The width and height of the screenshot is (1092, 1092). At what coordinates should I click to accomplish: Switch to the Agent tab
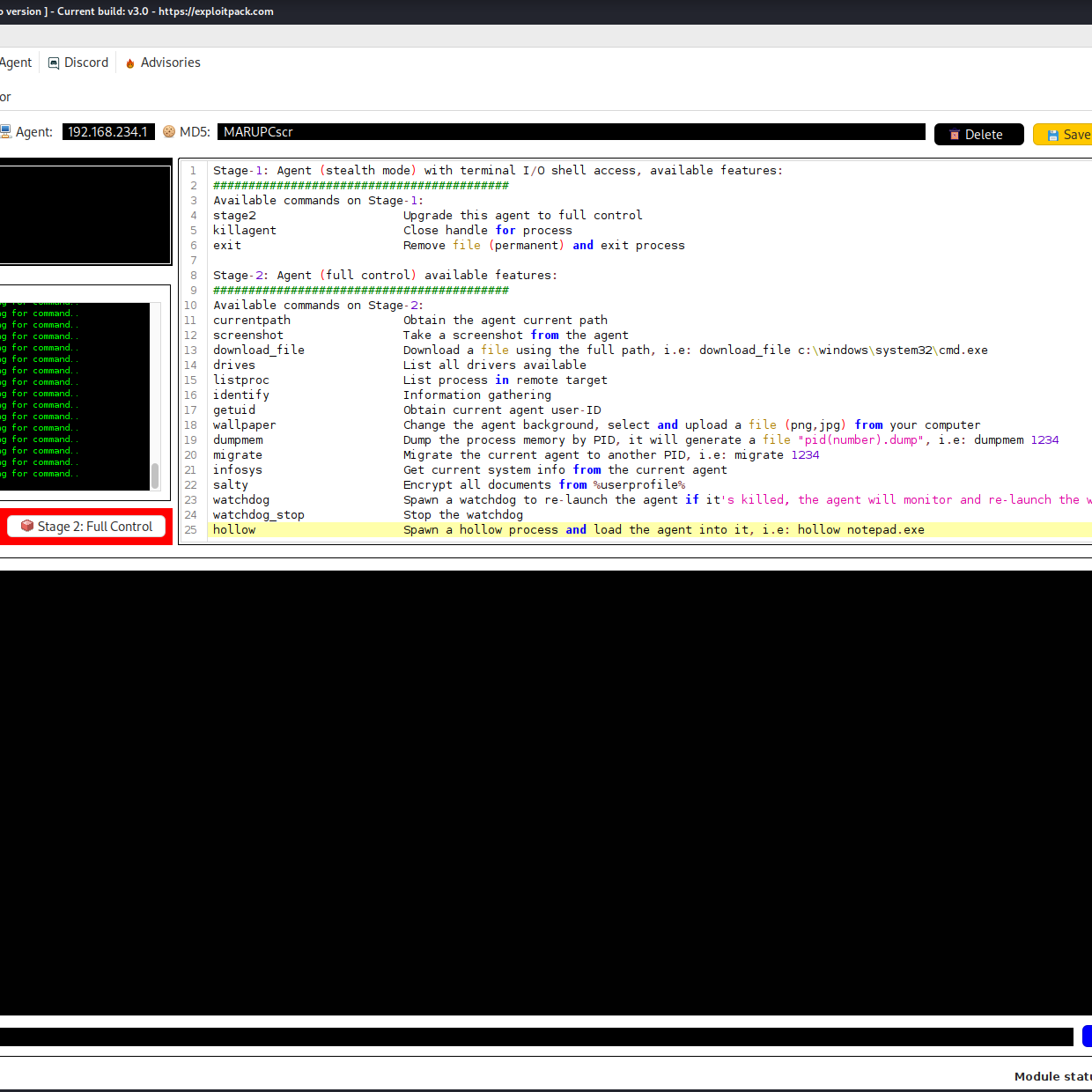coord(15,63)
